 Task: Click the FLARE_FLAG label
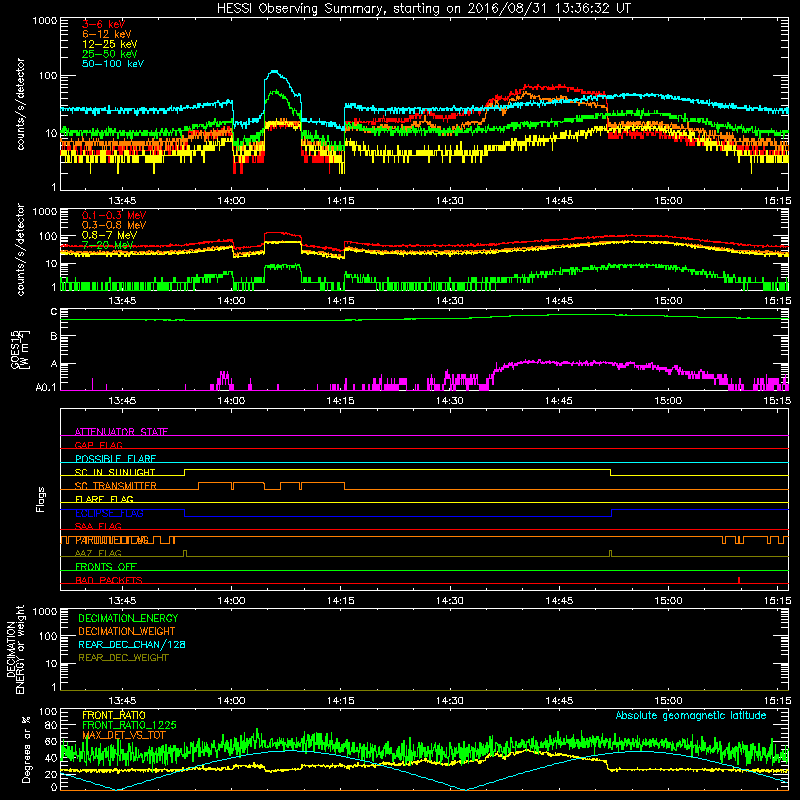pyautogui.click(x=104, y=499)
